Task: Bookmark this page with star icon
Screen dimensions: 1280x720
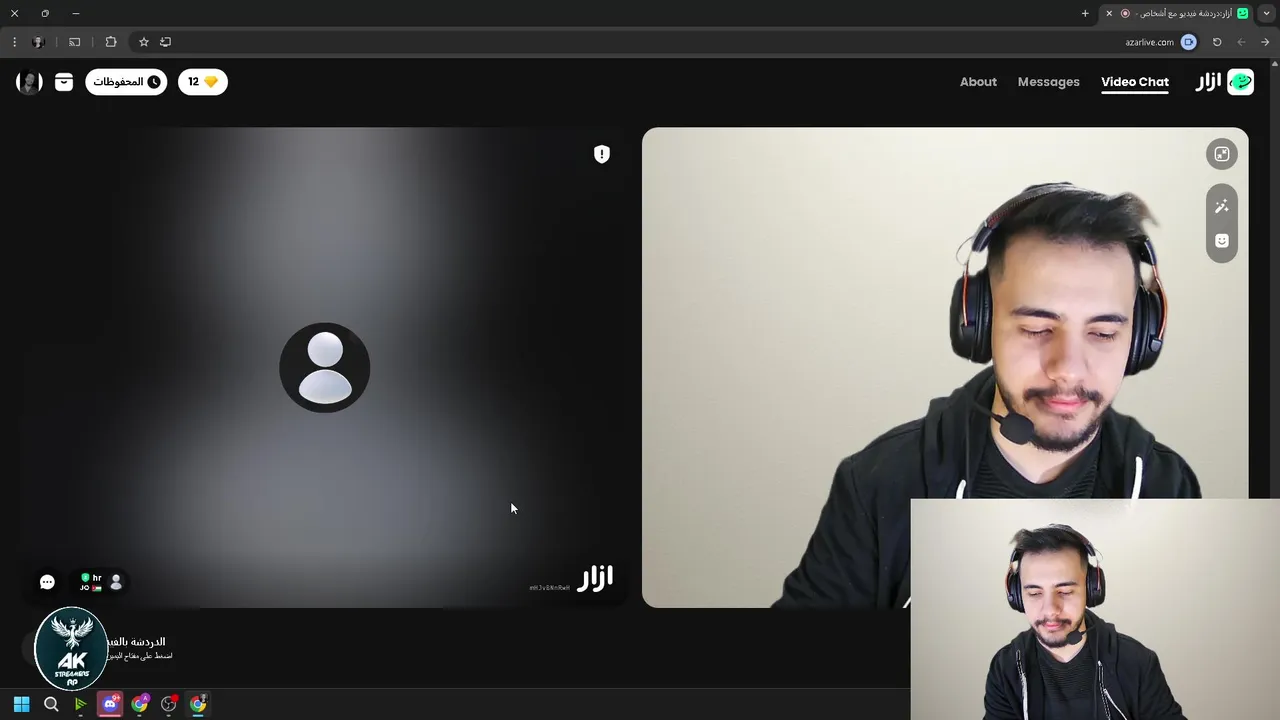Action: click(x=143, y=42)
